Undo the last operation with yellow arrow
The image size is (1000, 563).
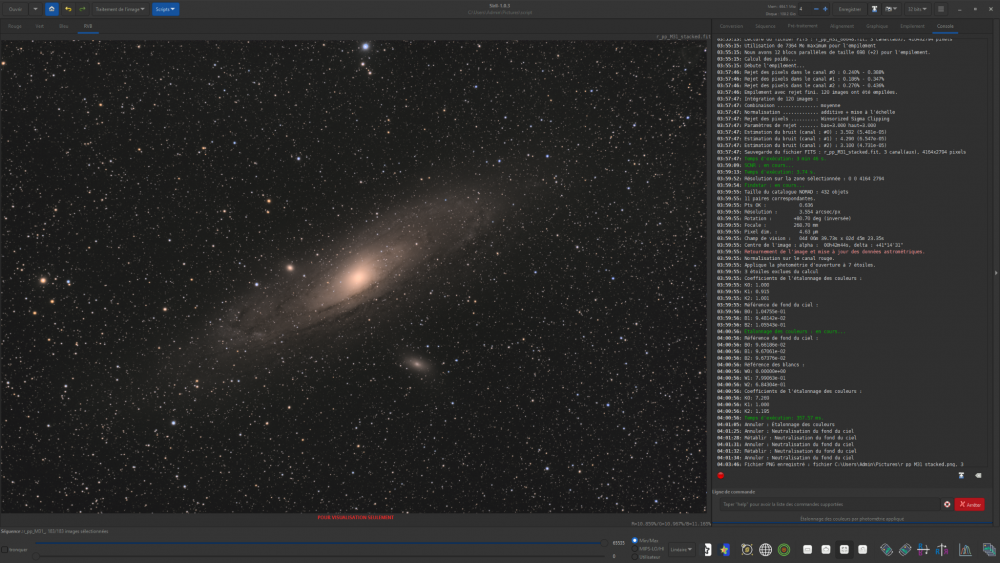(68, 9)
